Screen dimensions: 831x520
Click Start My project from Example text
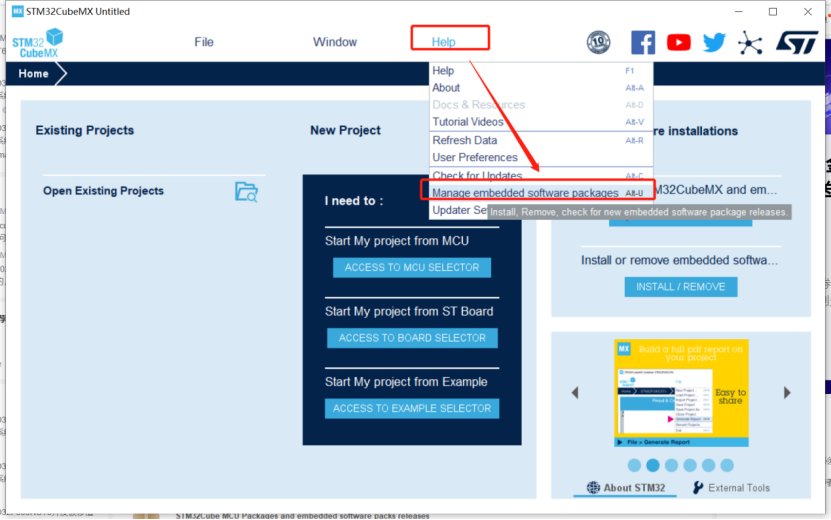(x=406, y=382)
